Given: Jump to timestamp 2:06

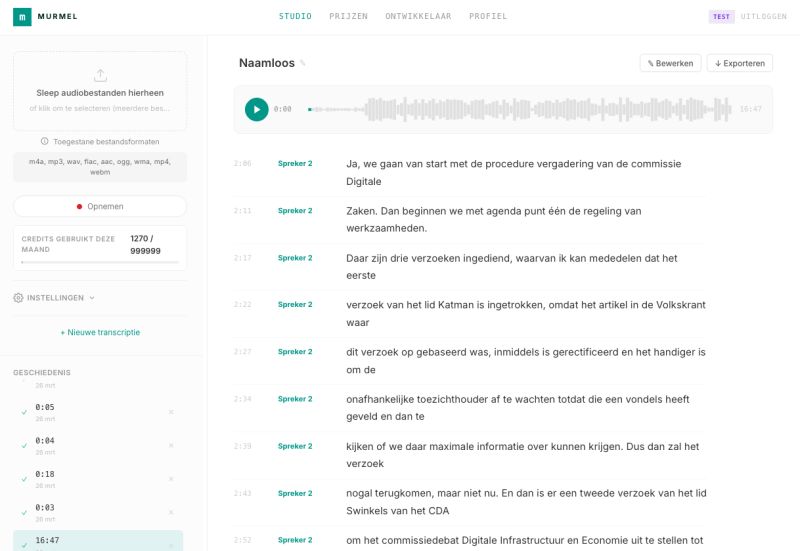Looking at the screenshot, I should pyautogui.click(x=242, y=164).
